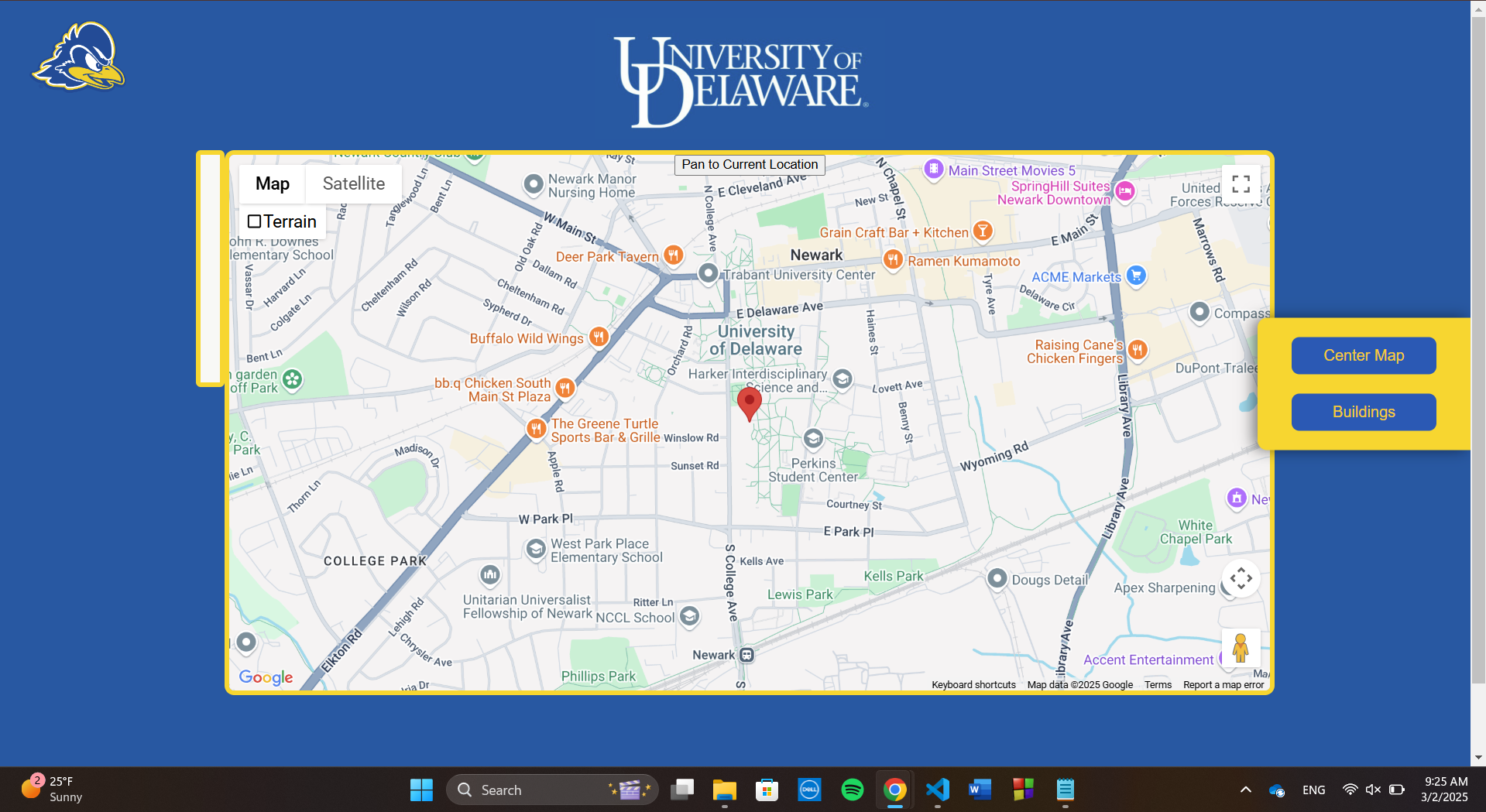Show hidden system tray icons

point(1245,790)
